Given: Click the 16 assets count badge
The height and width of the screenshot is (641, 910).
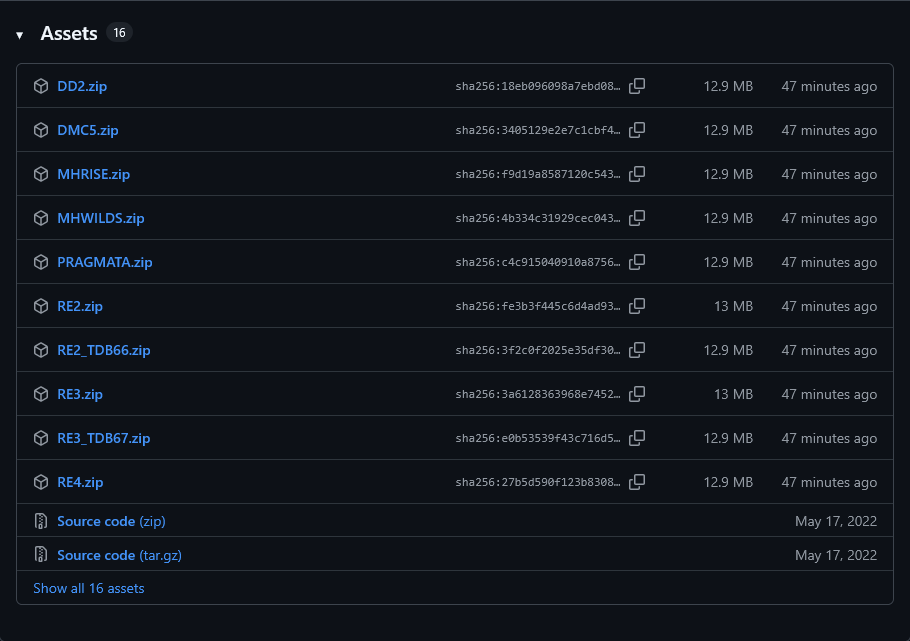Looking at the screenshot, I should 120,33.
